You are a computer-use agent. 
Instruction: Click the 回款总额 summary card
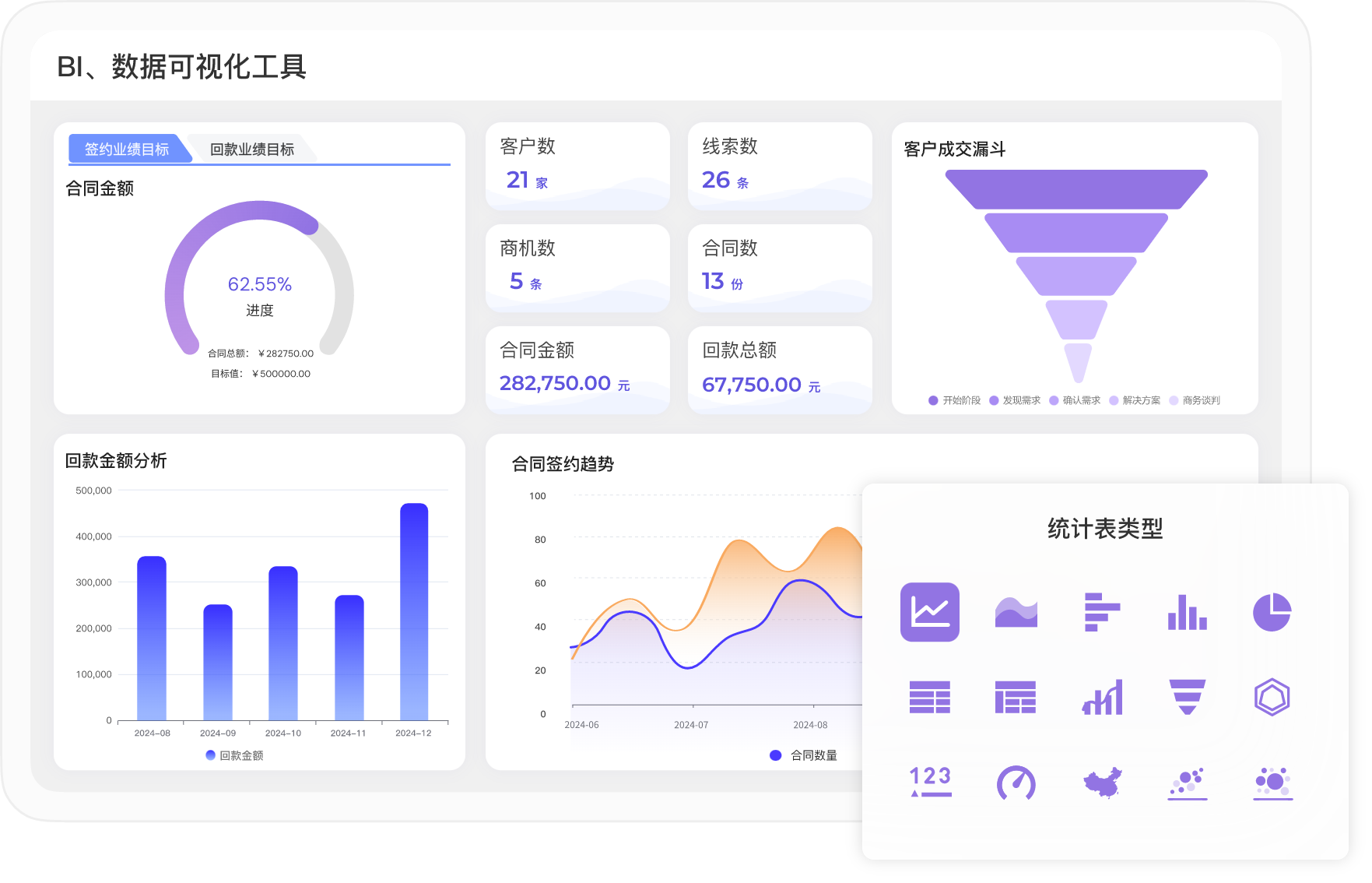pos(780,370)
